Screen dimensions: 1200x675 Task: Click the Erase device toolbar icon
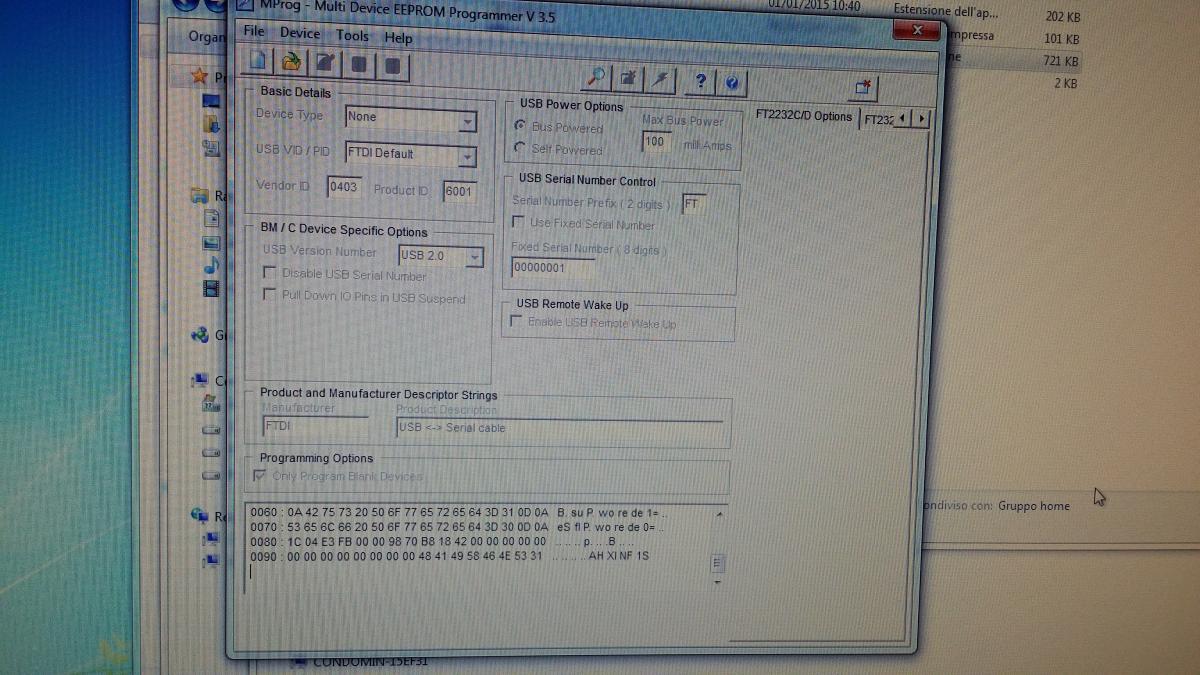pyautogui.click(x=628, y=78)
